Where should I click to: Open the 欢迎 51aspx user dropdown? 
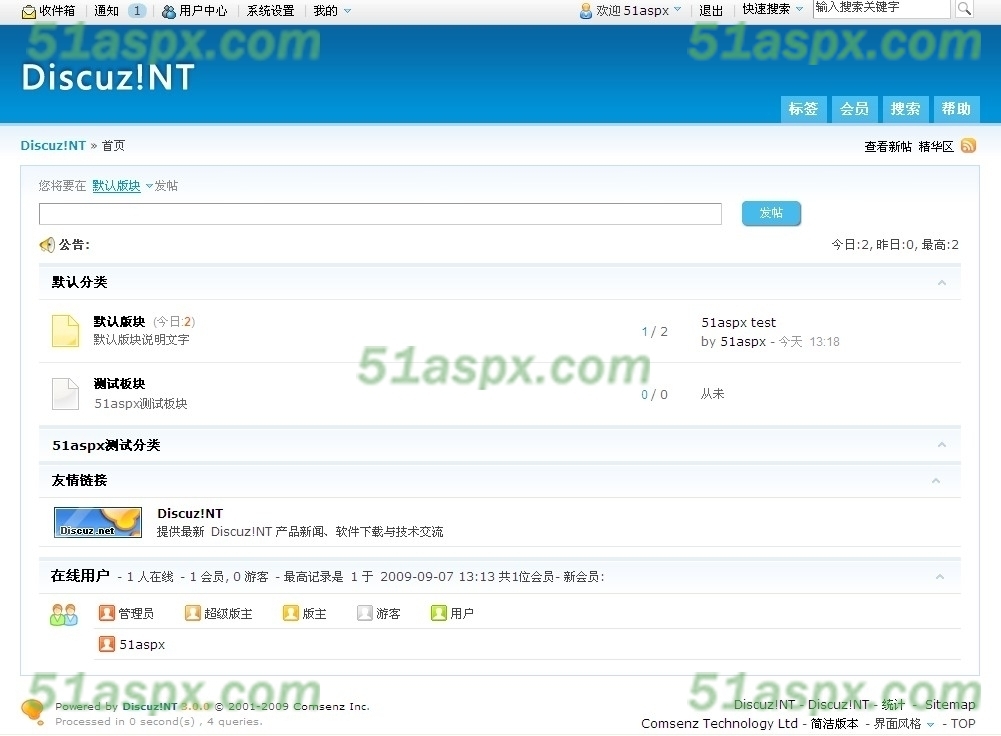coord(639,11)
